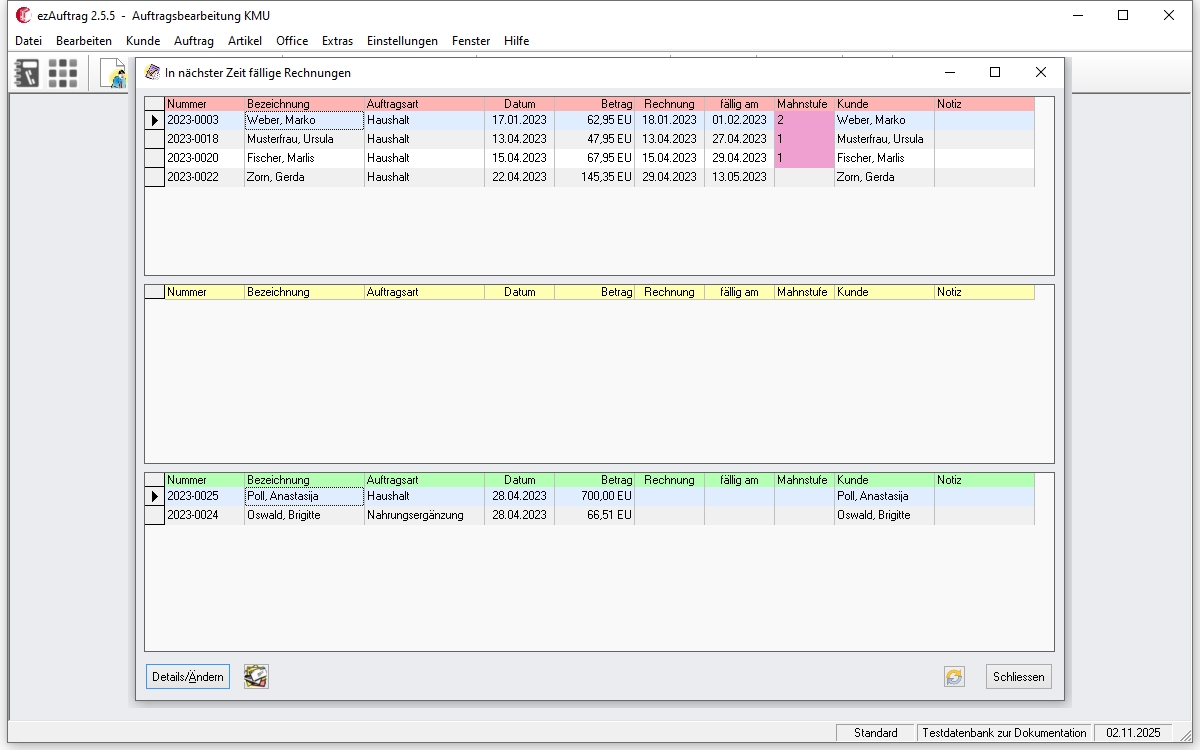Sort red table by Betrag header
This screenshot has height=750, width=1200.
coord(595,104)
